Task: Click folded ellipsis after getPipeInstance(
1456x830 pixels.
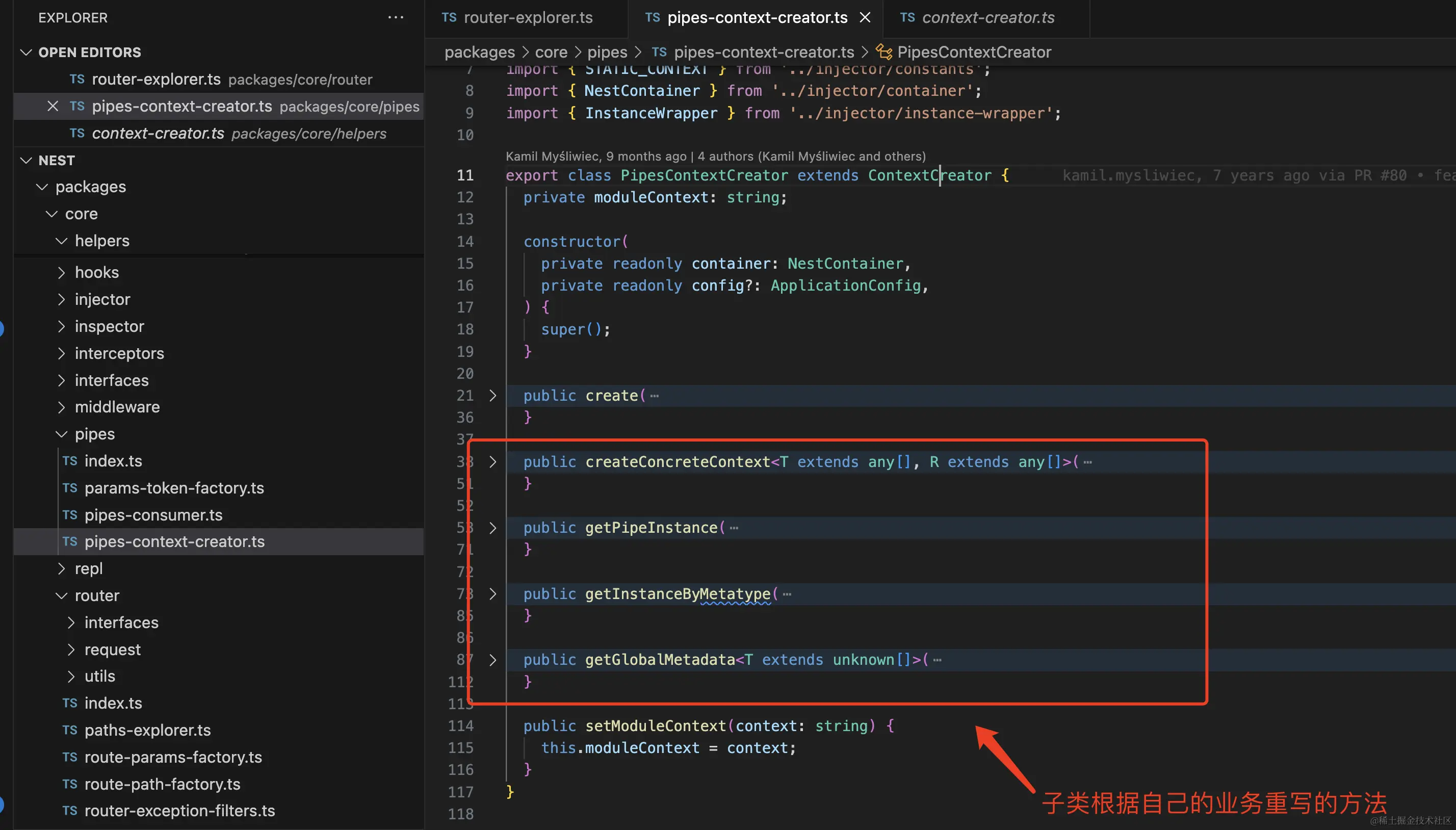Action: (x=734, y=529)
